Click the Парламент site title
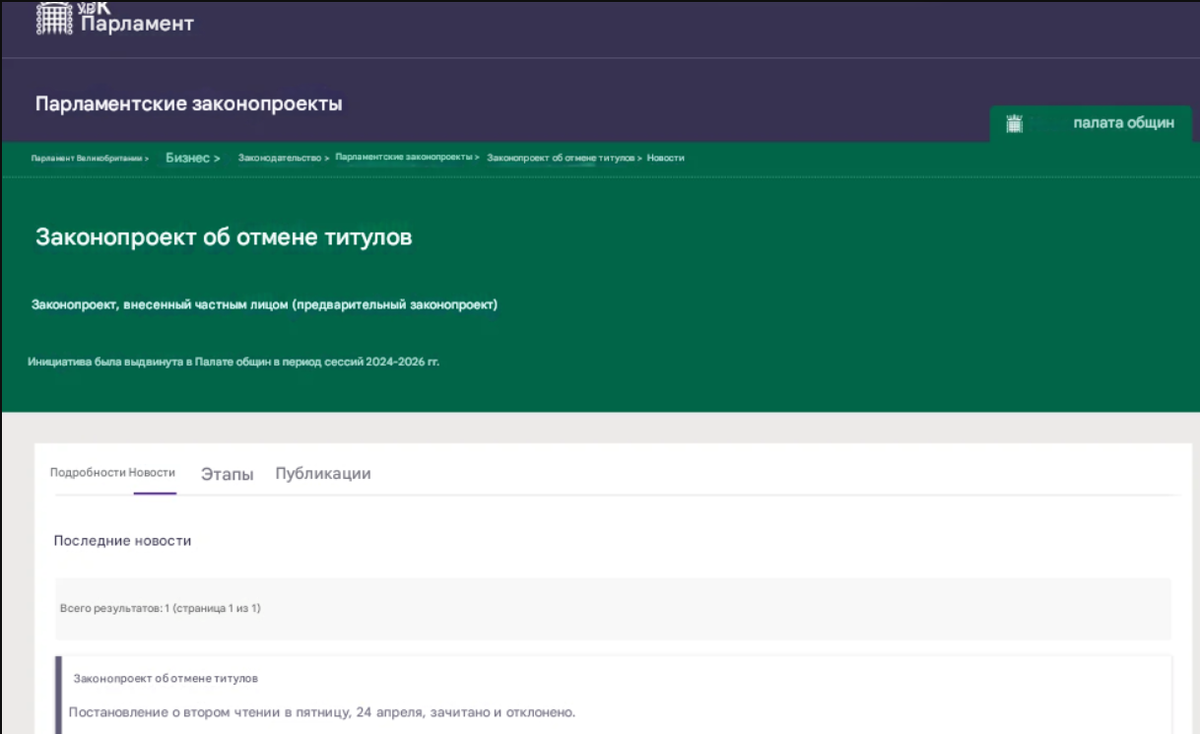This screenshot has width=1200, height=734. pos(138,24)
